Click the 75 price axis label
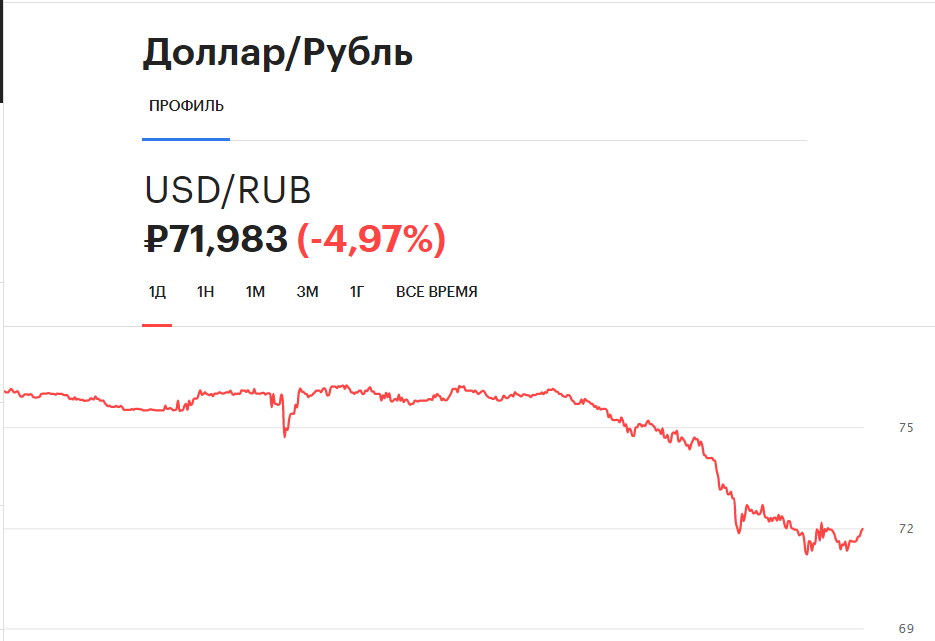This screenshot has height=641, width=935. coord(906,428)
